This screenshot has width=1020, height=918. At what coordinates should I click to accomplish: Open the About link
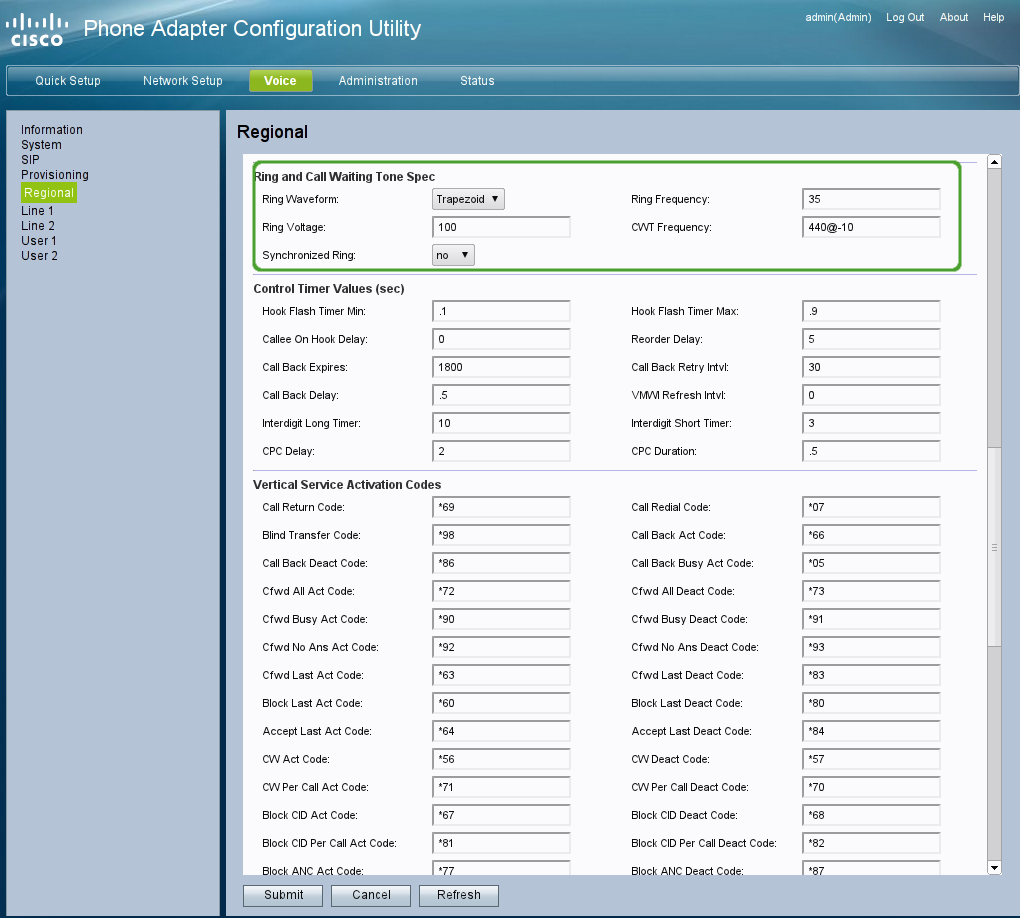(954, 17)
